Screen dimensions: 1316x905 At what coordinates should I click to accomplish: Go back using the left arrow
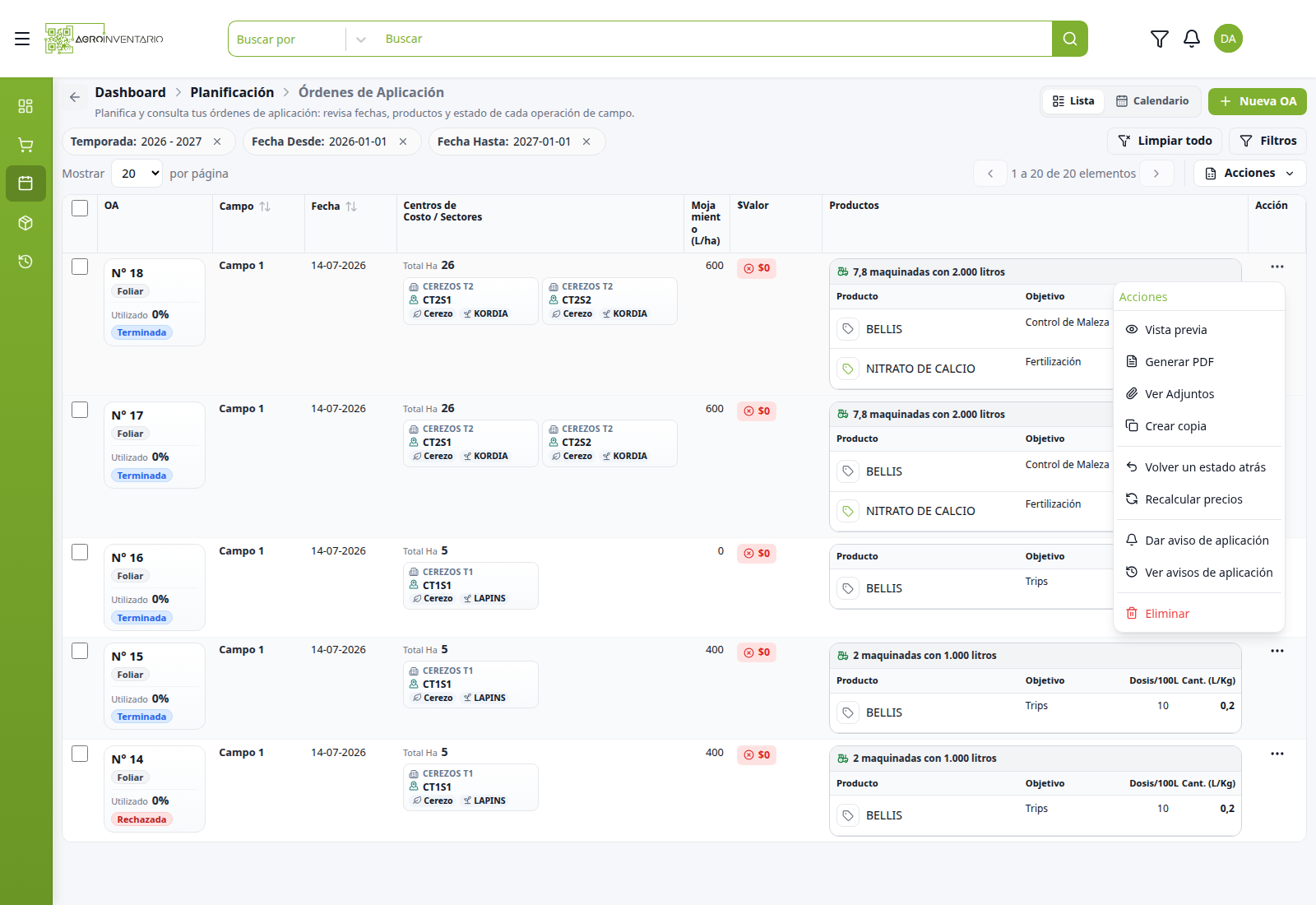(75, 97)
